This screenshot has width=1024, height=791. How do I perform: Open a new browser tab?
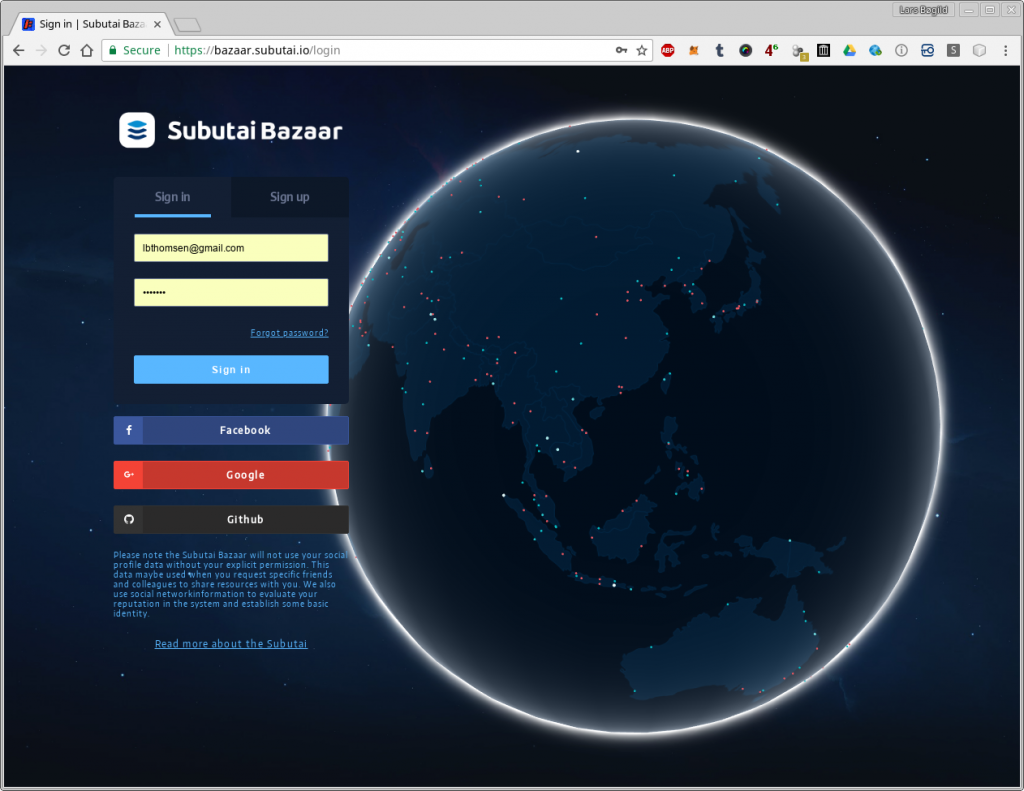187,25
